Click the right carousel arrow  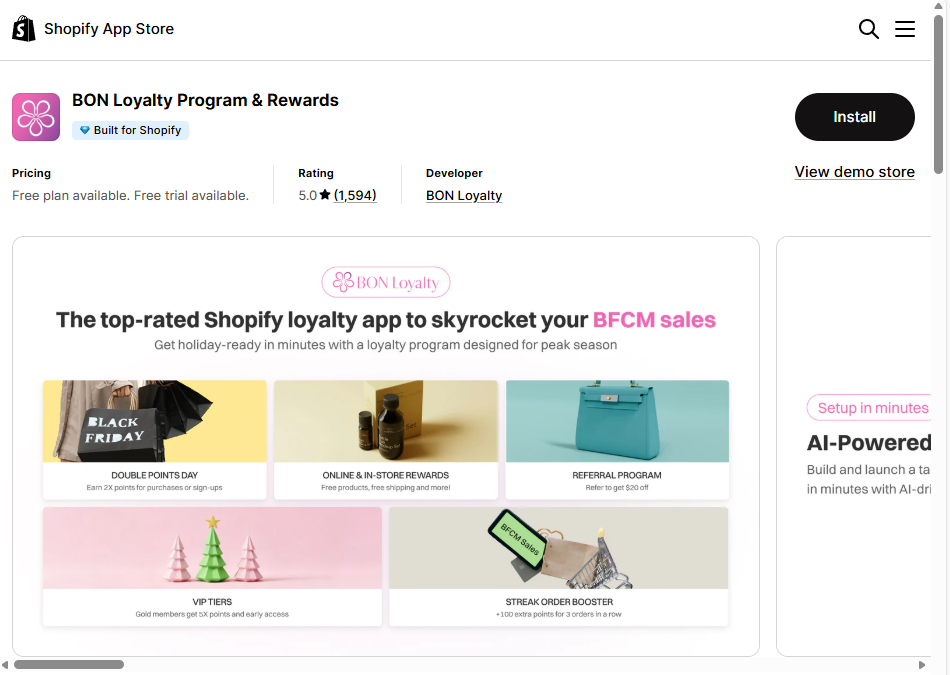pyautogui.click(x=922, y=663)
